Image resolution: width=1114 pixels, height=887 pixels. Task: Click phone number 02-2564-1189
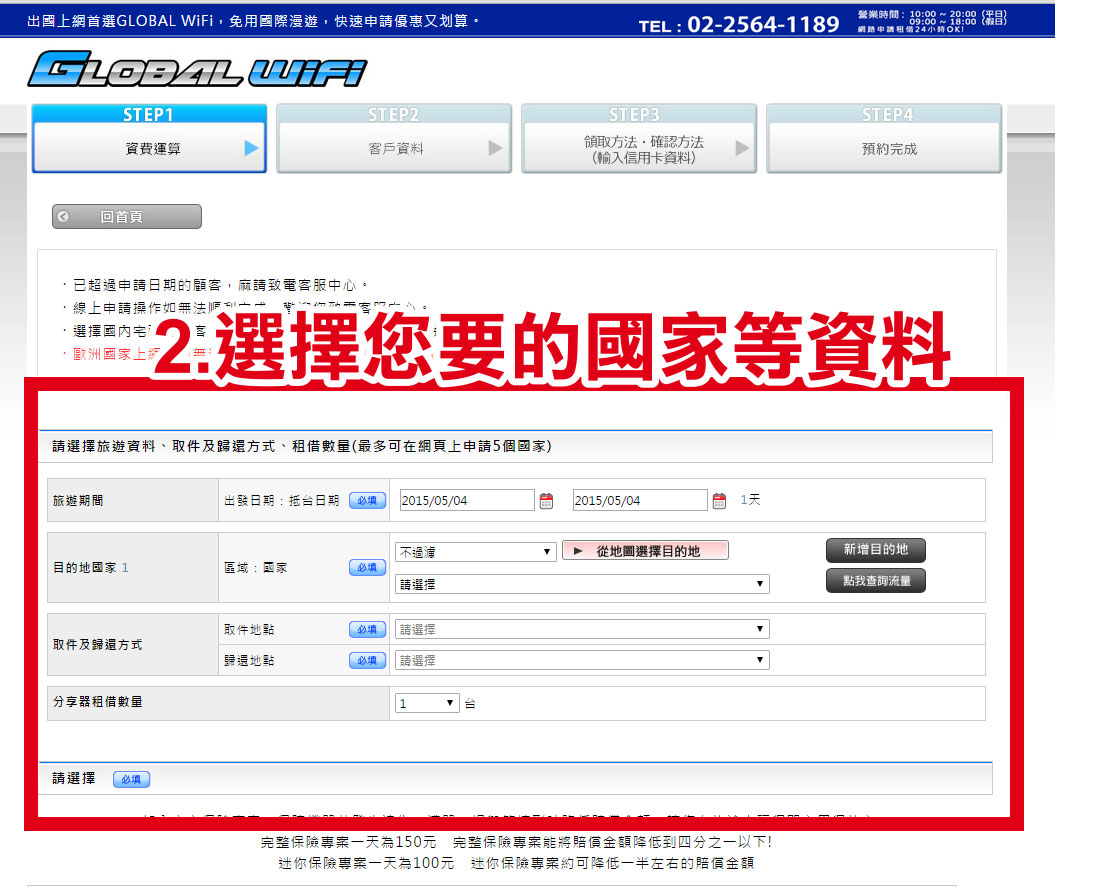pyautogui.click(x=763, y=25)
